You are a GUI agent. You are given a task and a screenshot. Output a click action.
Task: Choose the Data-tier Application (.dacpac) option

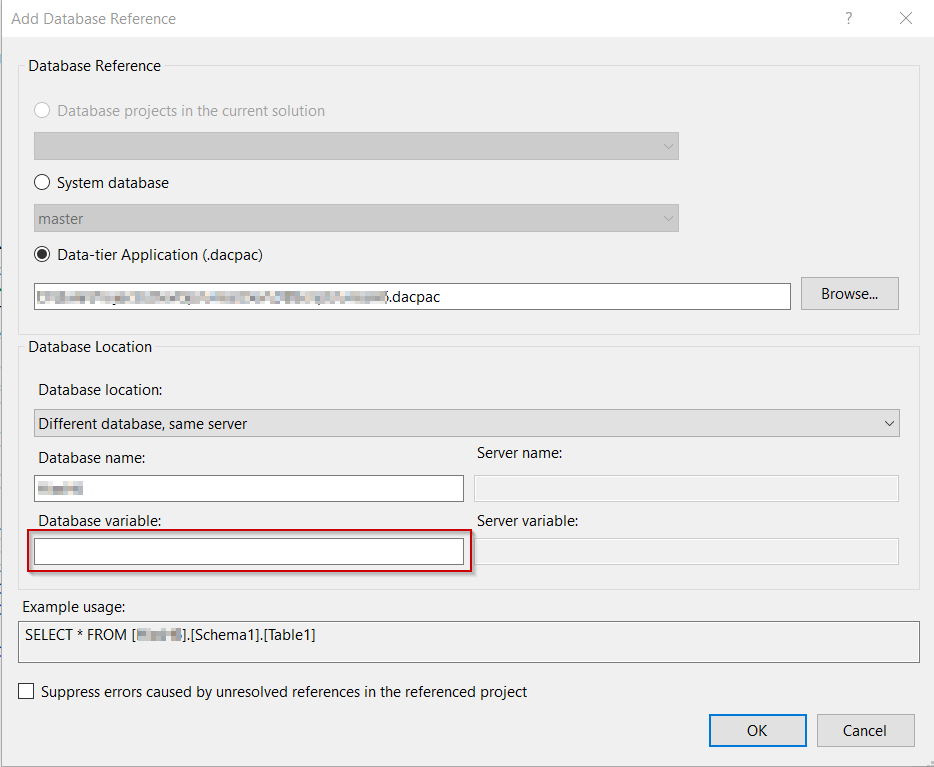(43, 255)
